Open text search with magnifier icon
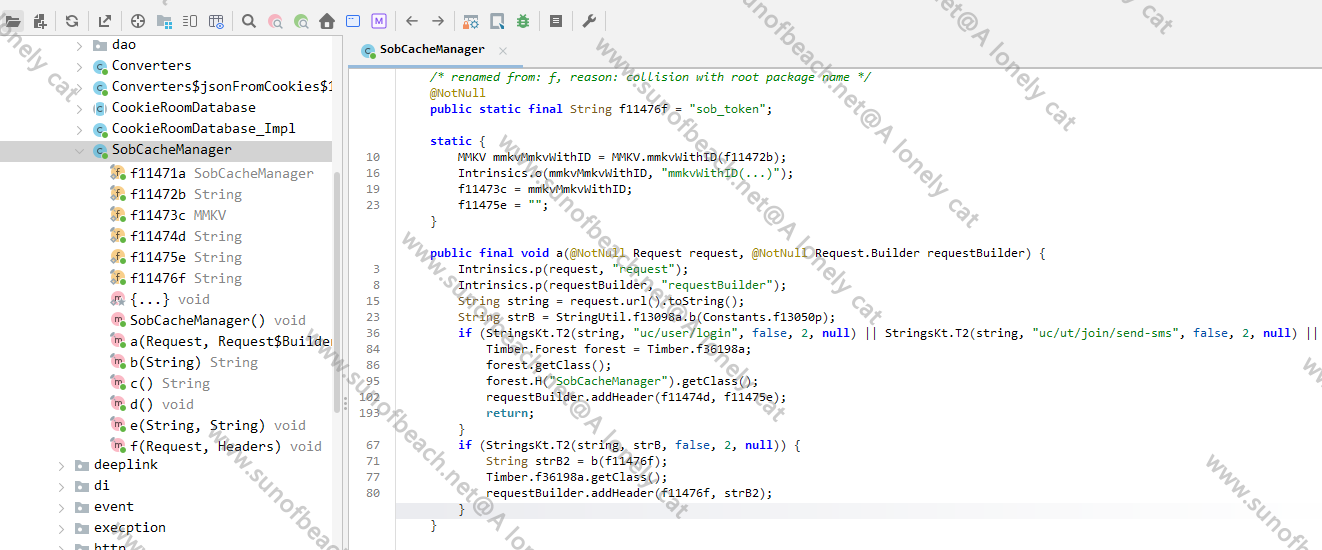The width and height of the screenshot is (1322, 550). 249,21
